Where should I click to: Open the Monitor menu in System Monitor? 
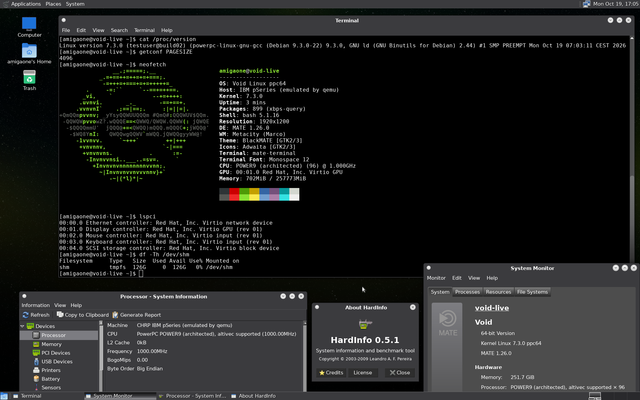(x=436, y=278)
